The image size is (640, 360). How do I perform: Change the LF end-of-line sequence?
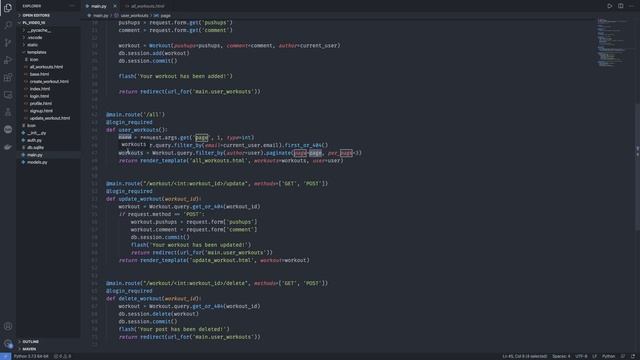tap(594, 356)
